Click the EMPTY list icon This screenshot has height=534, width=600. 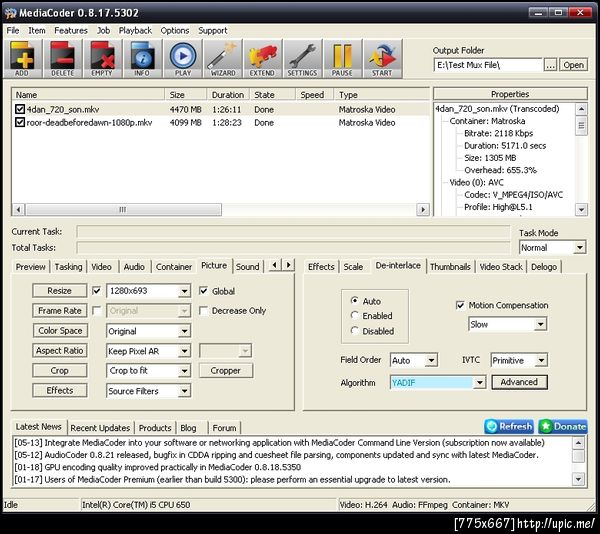click(x=101, y=58)
